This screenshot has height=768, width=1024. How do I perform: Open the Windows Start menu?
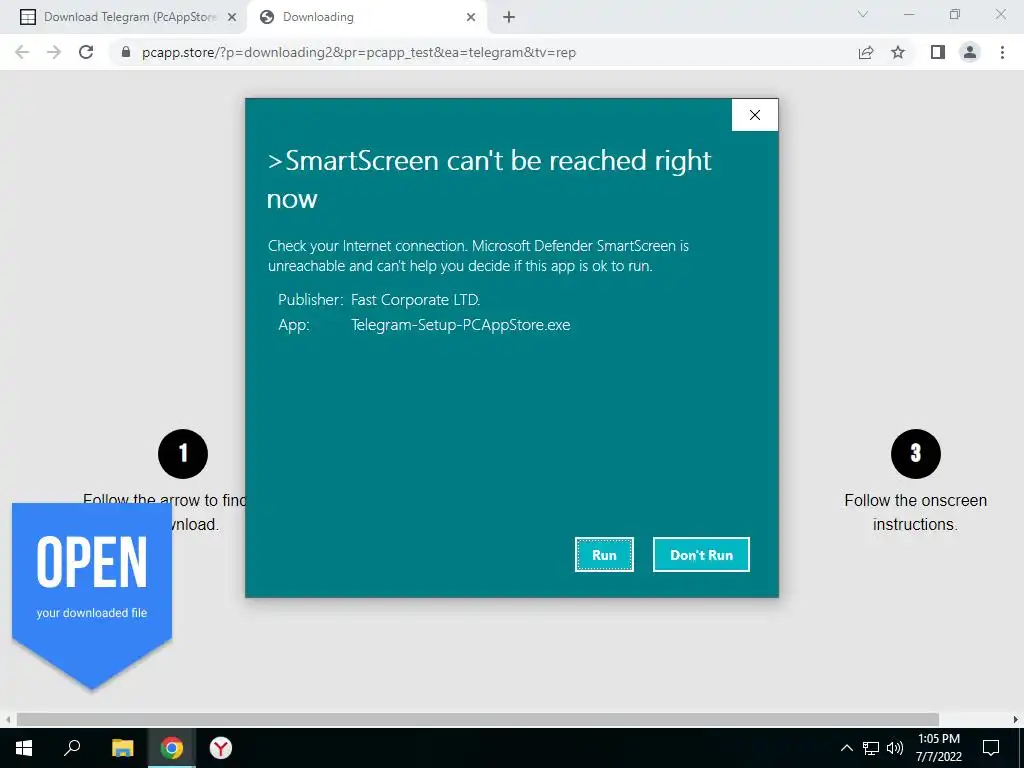tap(24, 748)
